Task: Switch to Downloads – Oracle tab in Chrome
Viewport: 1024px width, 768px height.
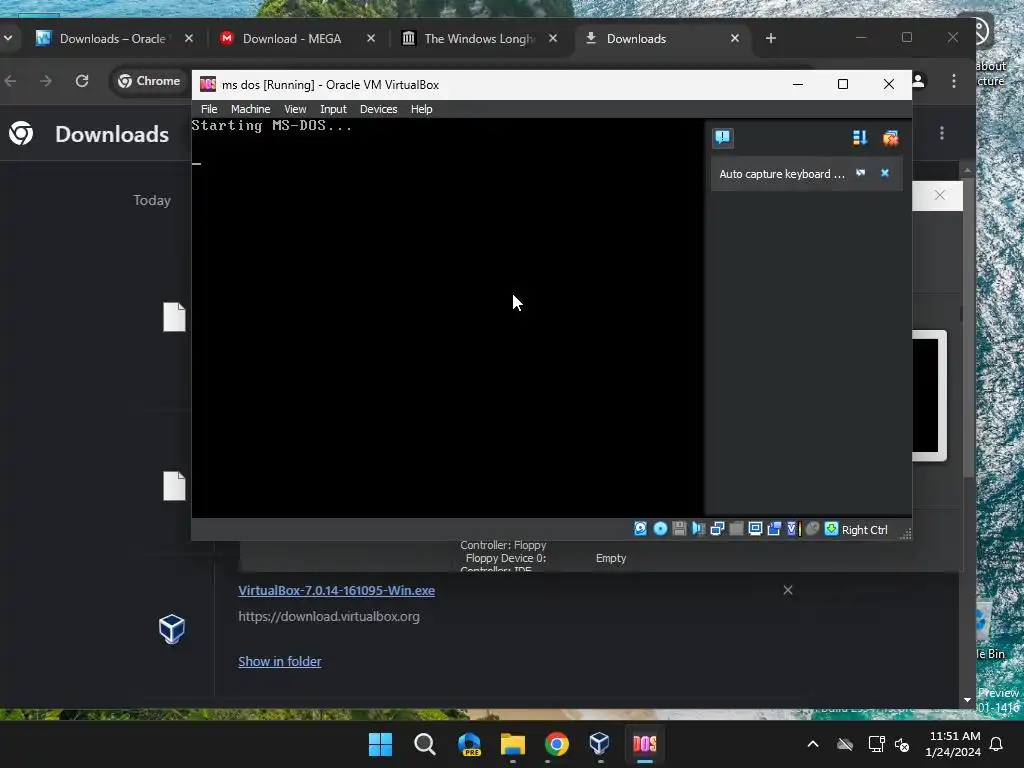Action: (x=111, y=39)
